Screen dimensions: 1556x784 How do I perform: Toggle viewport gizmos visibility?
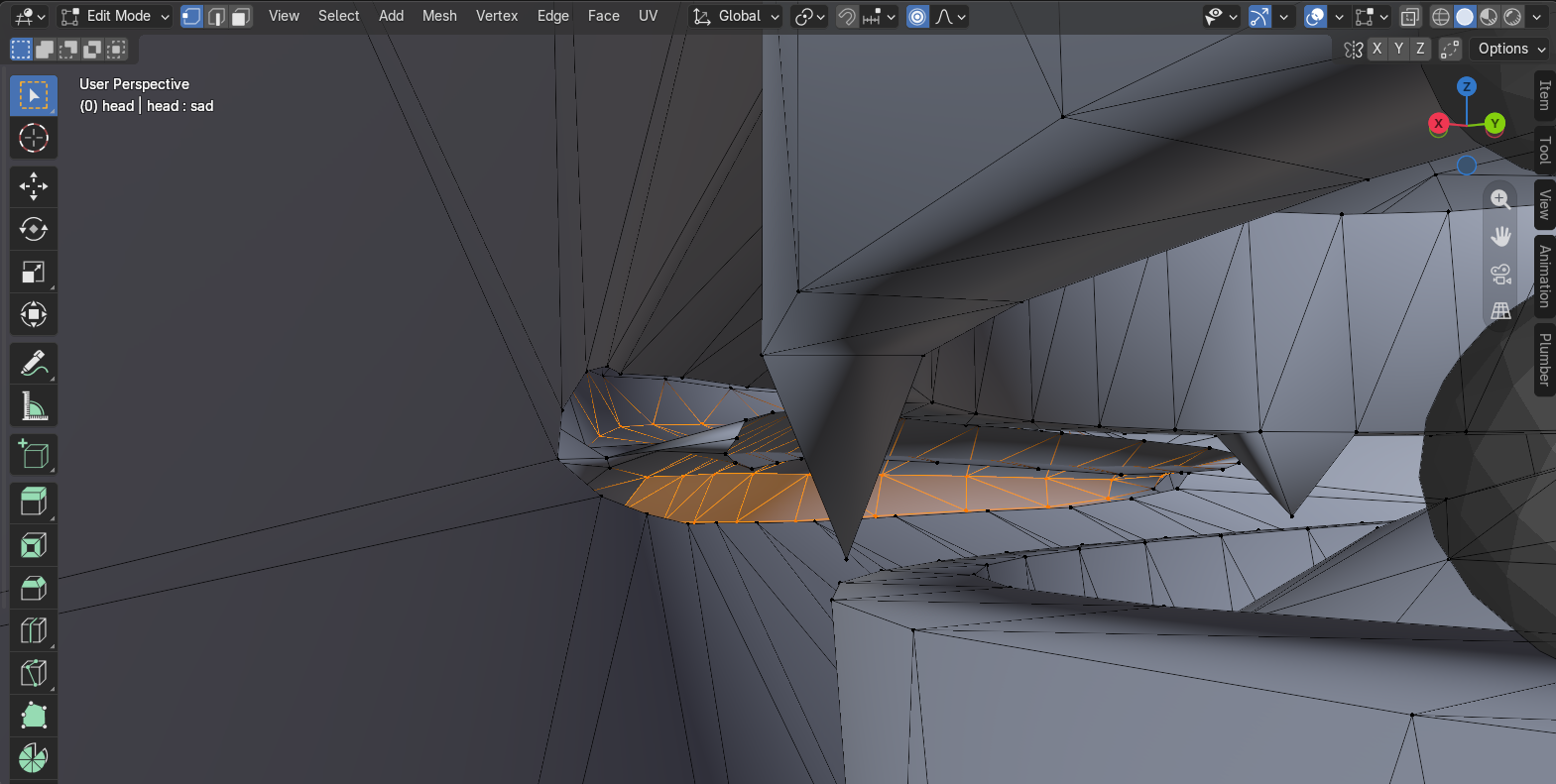1259,17
